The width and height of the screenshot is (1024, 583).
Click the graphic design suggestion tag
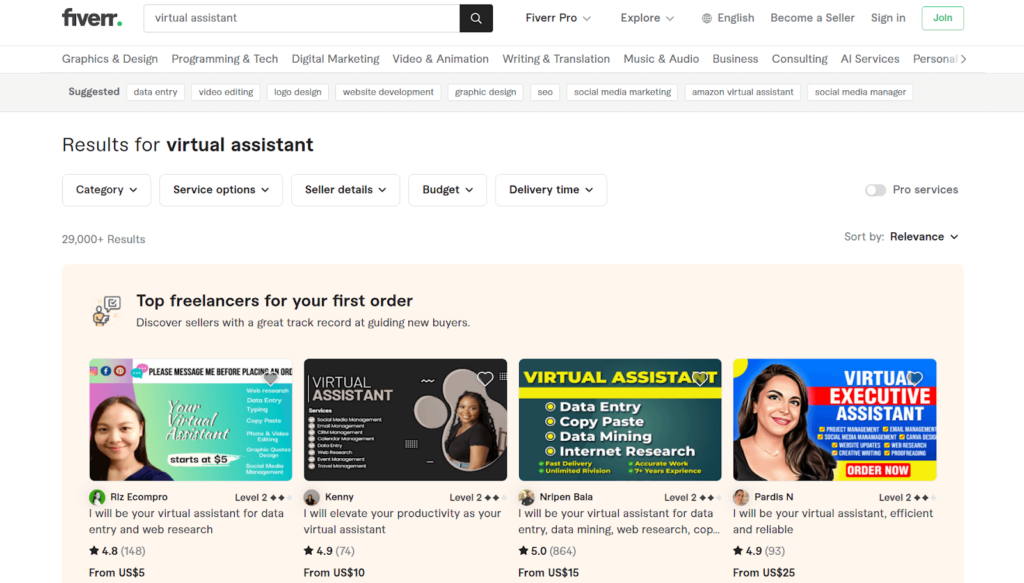coord(485,92)
